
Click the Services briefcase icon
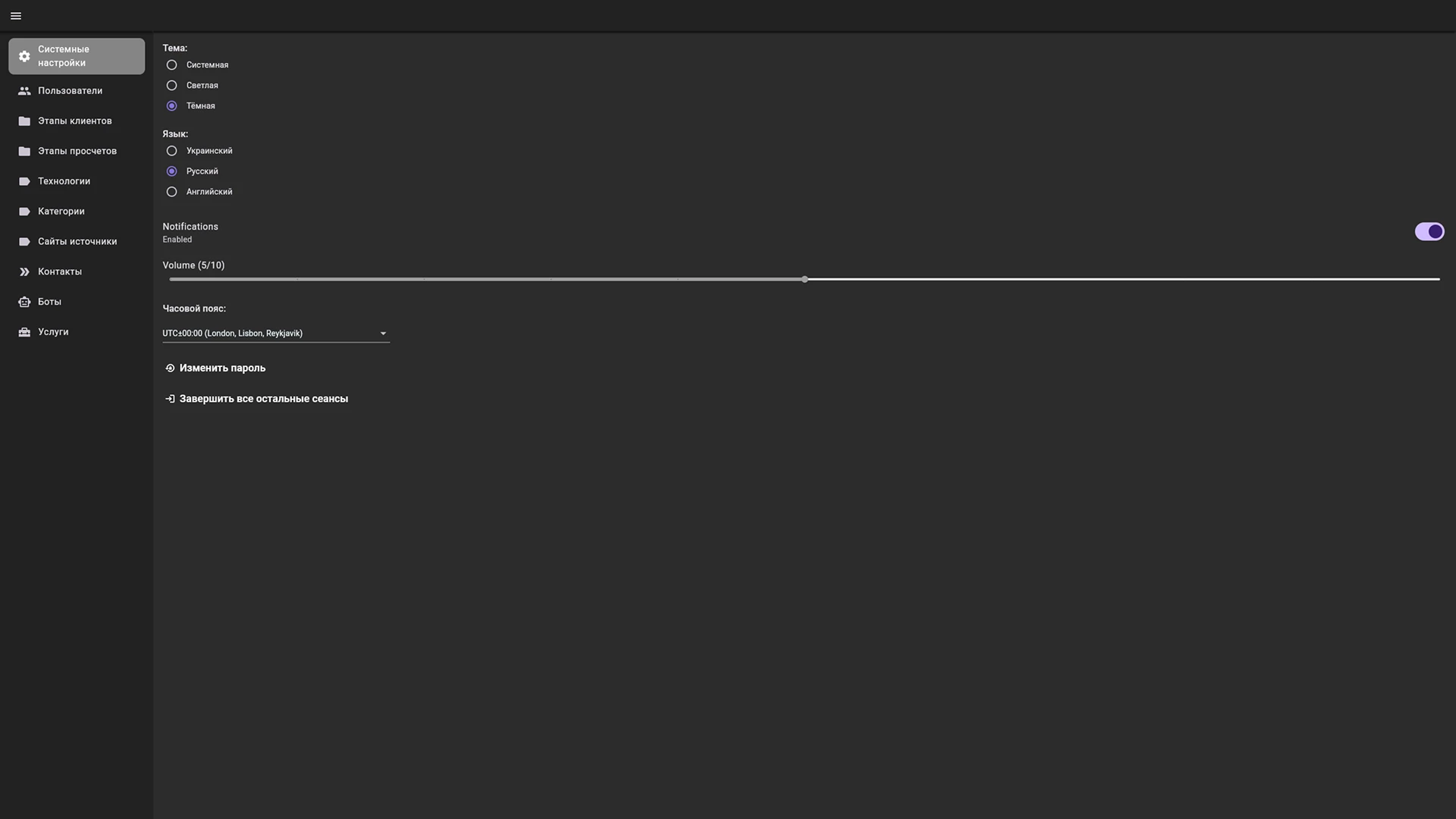click(x=24, y=332)
